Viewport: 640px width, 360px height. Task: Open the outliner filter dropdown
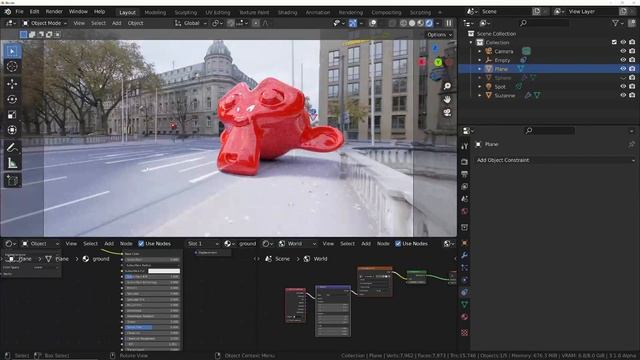pos(617,23)
